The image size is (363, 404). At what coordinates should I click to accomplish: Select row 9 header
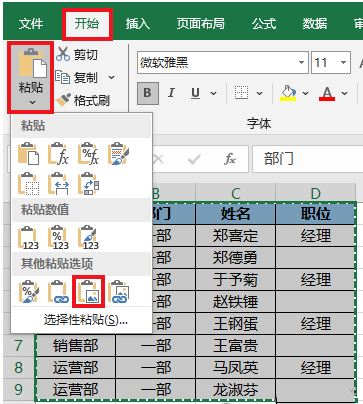[x=19, y=390]
